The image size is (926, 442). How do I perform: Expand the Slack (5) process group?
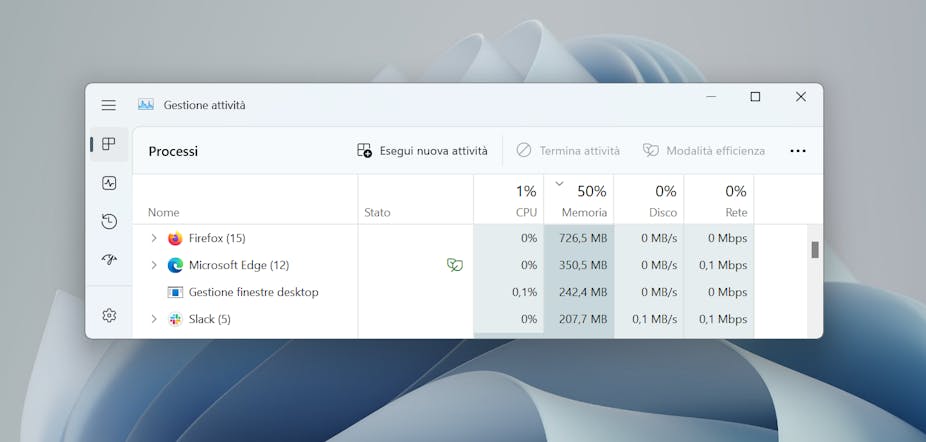point(154,319)
